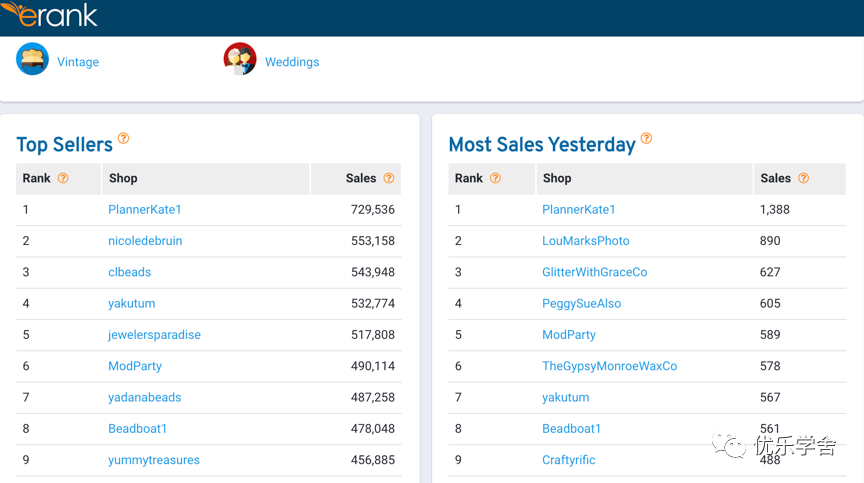Screen dimensions: 864x483
Task: Open yadanabeads shop link
Action: (x=145, y=397)
